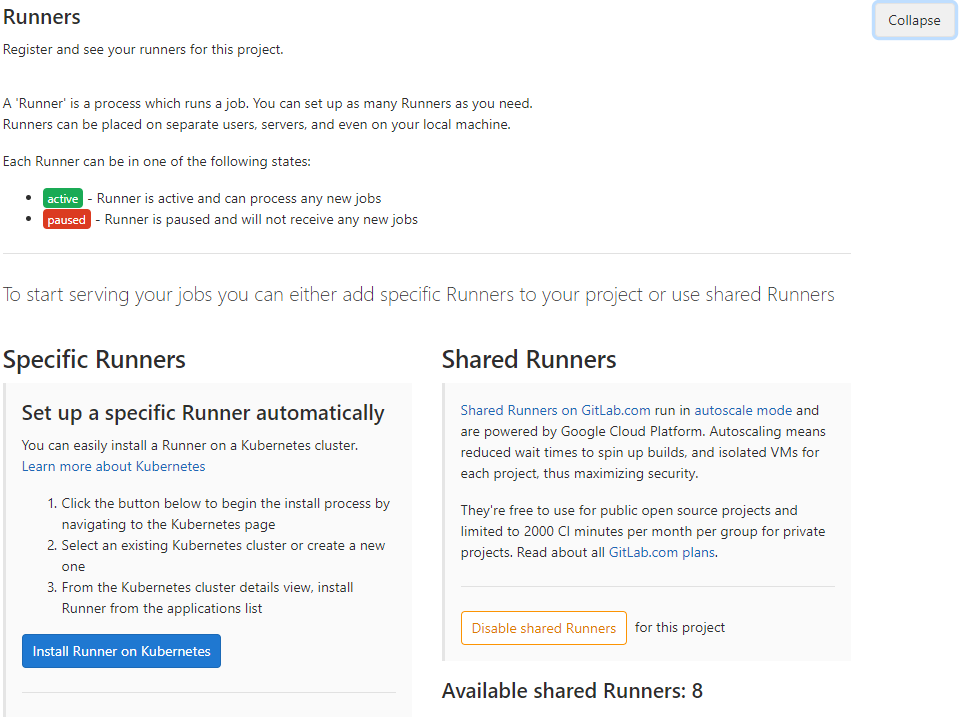Click the Shared Runners heading

[x=529, y=359]
